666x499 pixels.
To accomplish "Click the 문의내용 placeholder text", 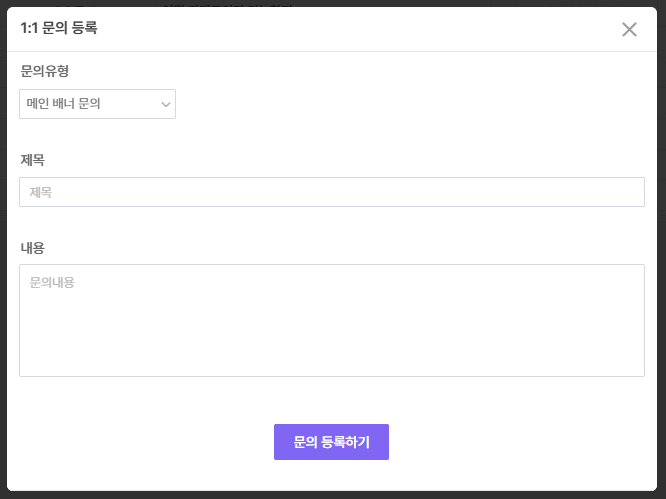I will (52, 283).
